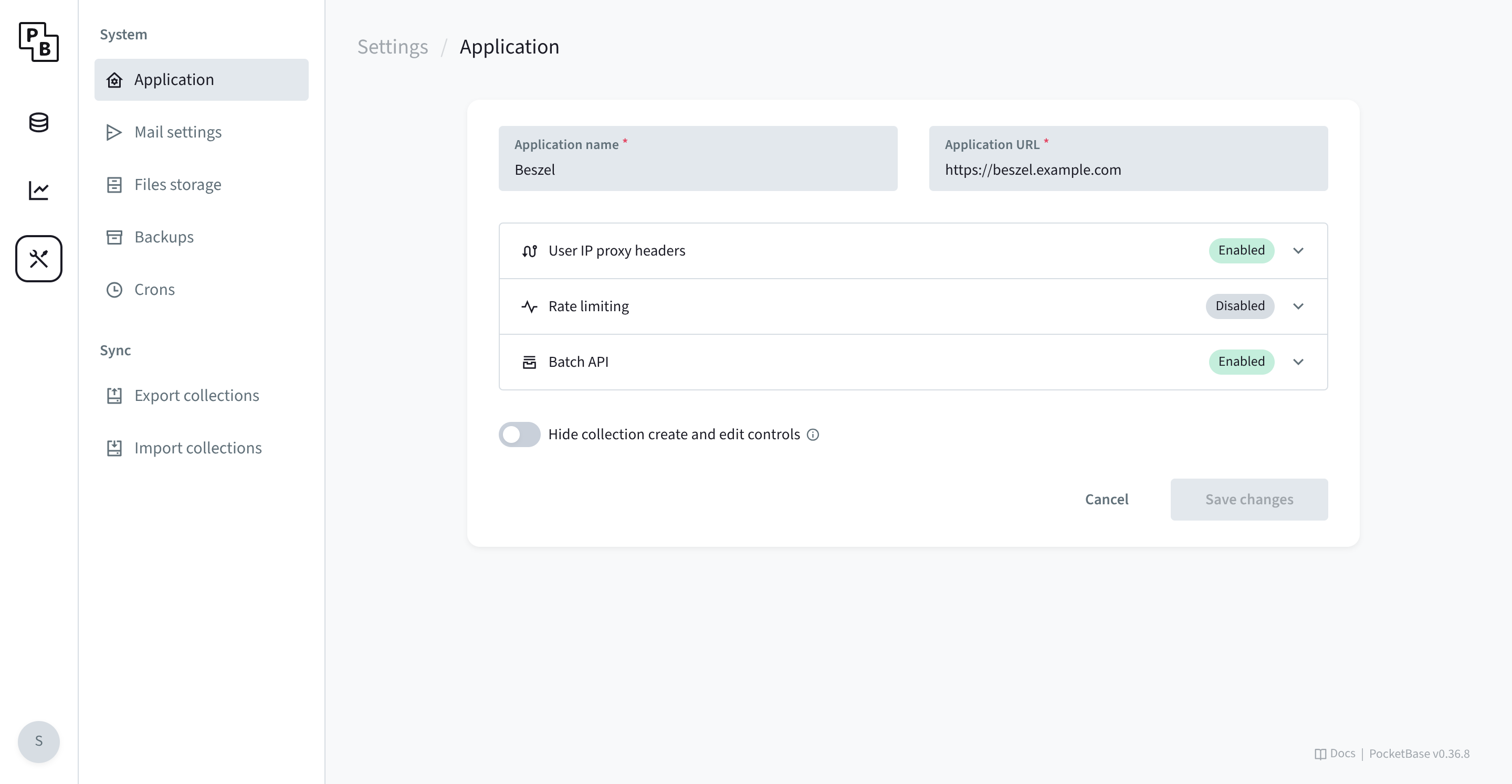This screenshot has height=784, width=1512.
Task: Open Export collections in the sidebar
Action: pos(201,396)
